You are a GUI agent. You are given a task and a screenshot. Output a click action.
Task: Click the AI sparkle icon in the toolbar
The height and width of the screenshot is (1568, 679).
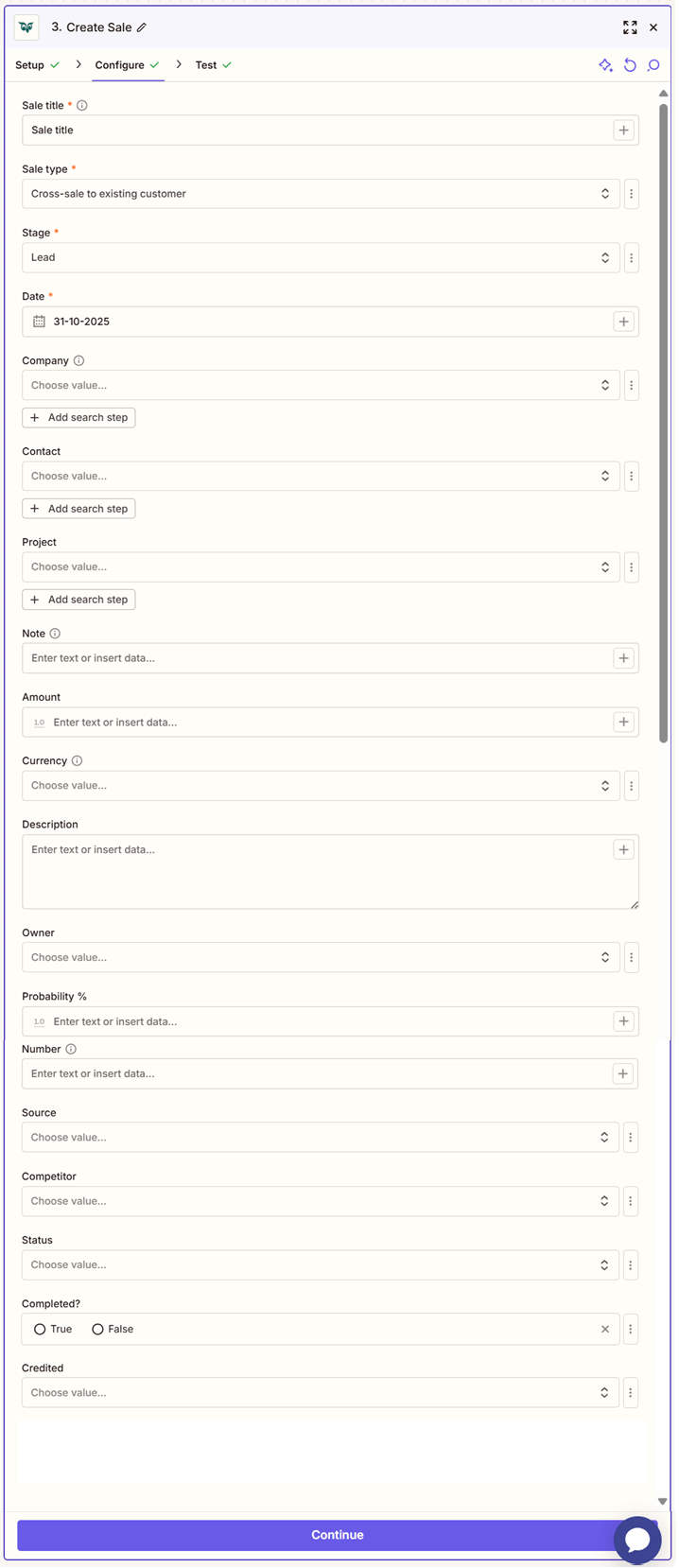tap(606, 65)
